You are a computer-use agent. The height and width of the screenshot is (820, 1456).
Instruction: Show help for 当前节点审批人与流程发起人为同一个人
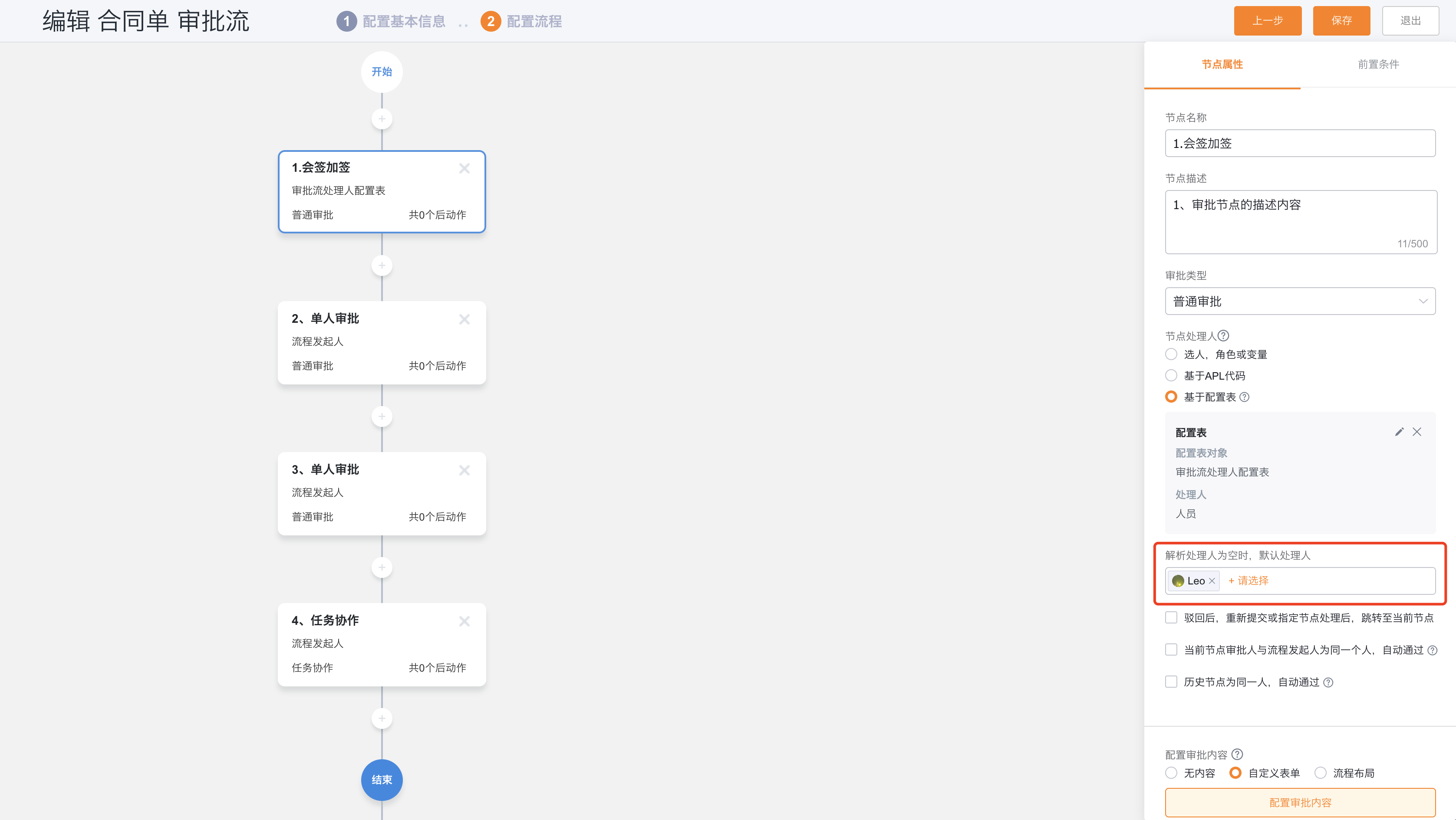(x=1432, y=650)
